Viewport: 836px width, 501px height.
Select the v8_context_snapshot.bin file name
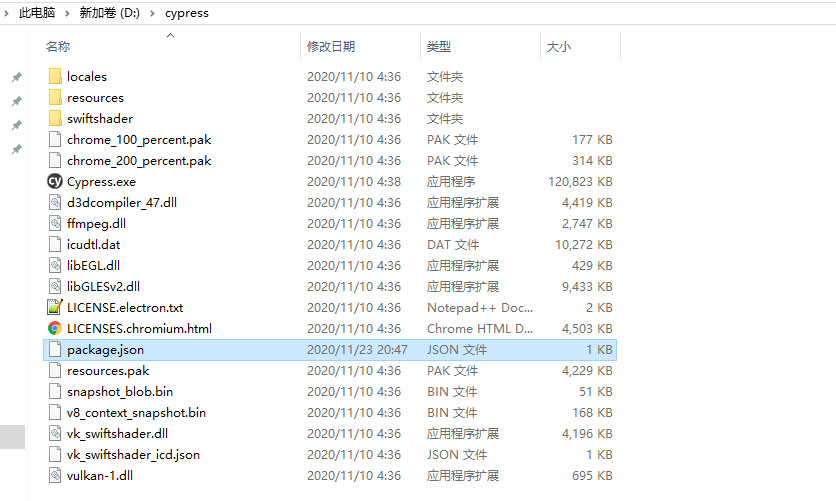click(x=136, y=413)
